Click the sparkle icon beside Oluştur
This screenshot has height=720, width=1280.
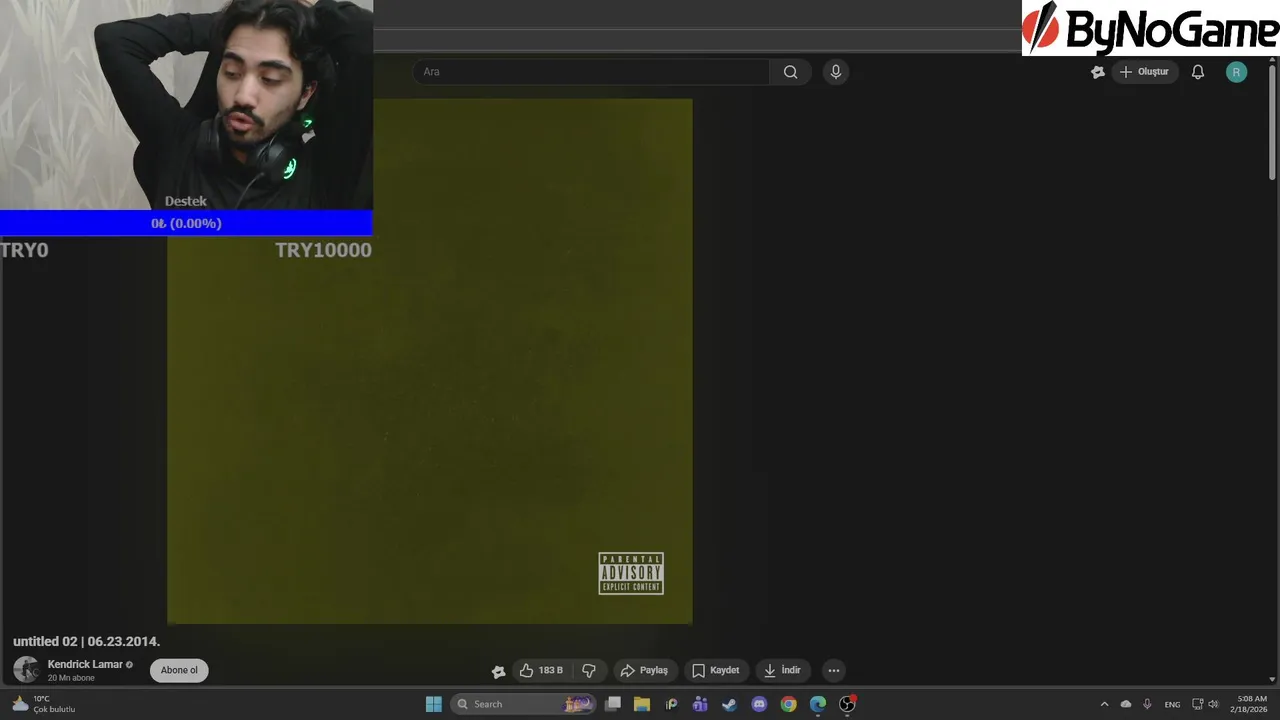click(1097, 72)
